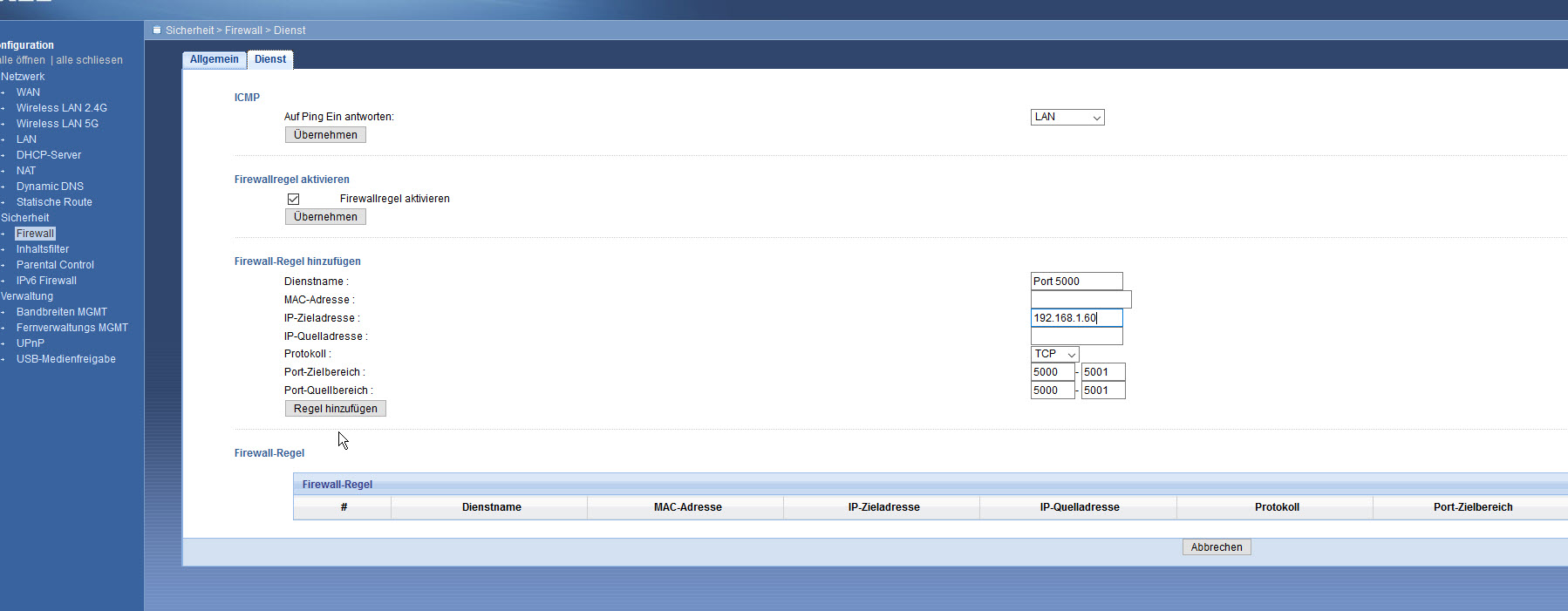This screenshot has height=611, width=1568.
Task: Open WAN in the sidebar
Action: (x=28, y=92)
